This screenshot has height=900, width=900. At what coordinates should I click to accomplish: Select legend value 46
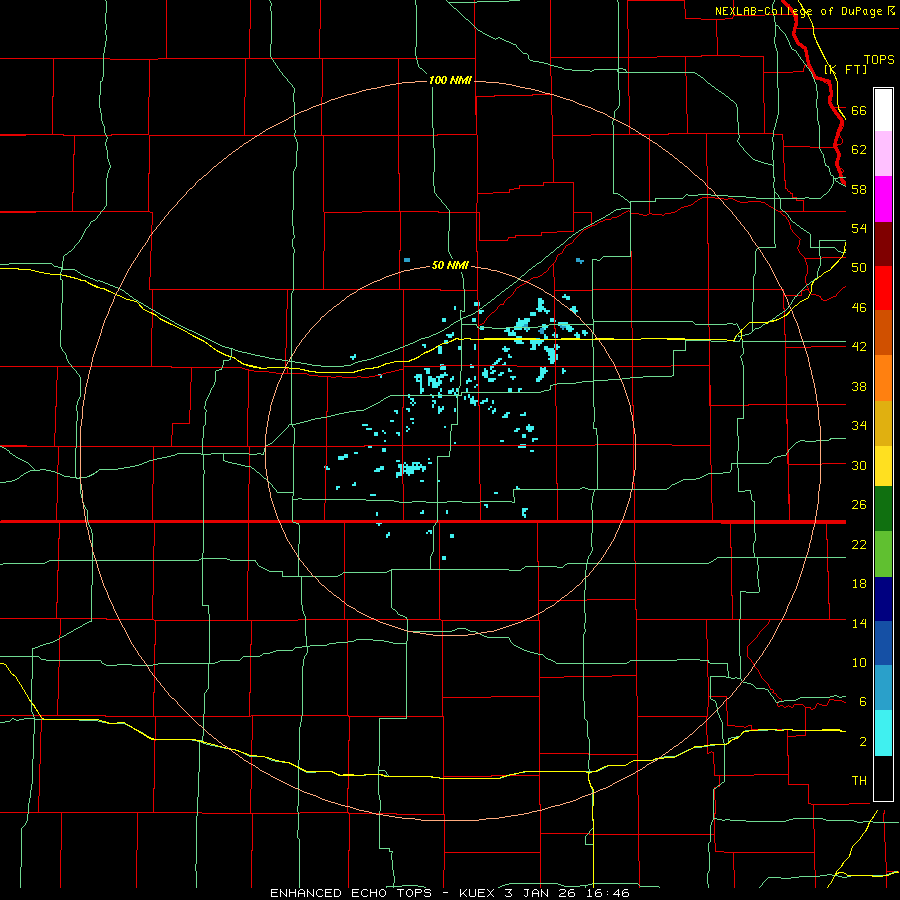859,308
